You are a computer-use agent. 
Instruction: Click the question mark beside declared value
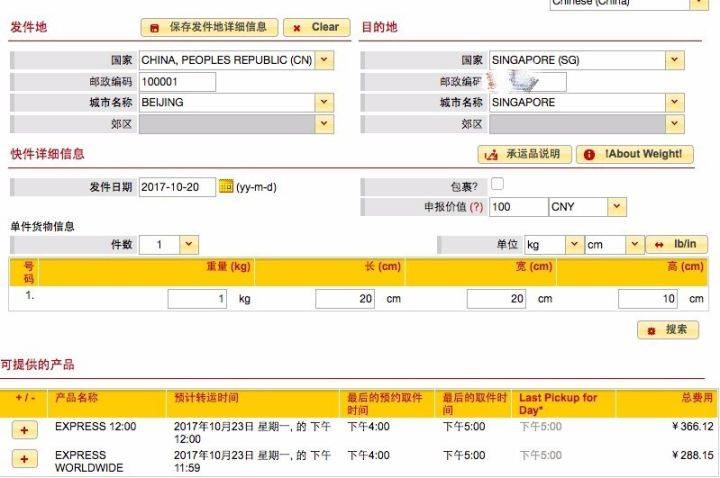pos(476,207)
